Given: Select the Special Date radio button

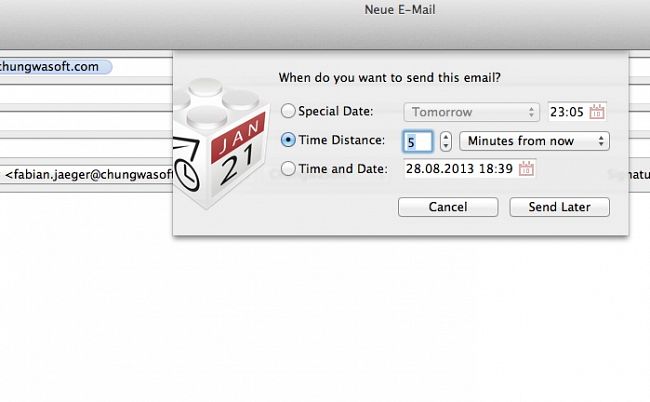Looking at the screenshot, I should pos(288,111).
